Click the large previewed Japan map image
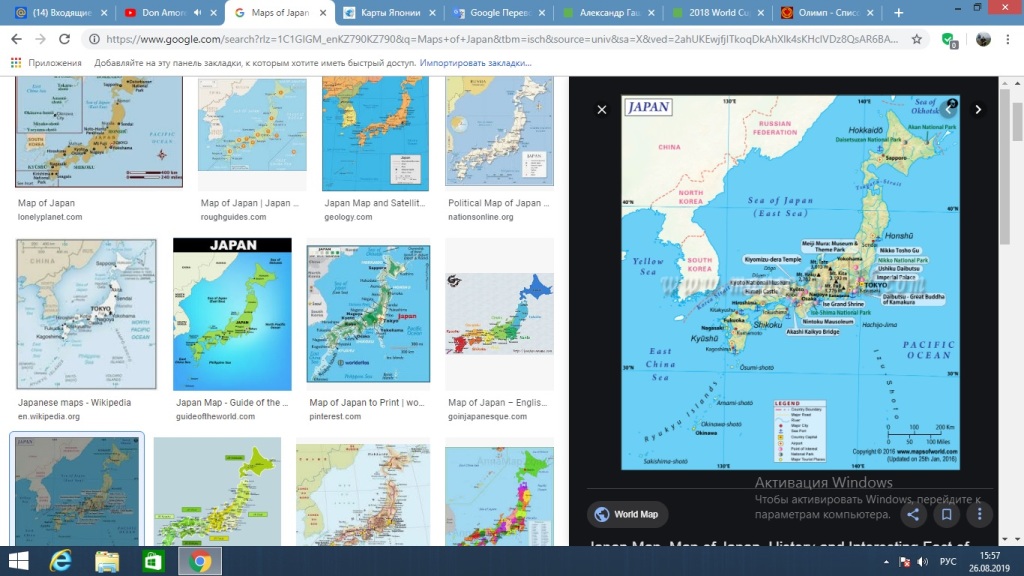The width and height of the screenshot is (1024, 576). [790, 282]
